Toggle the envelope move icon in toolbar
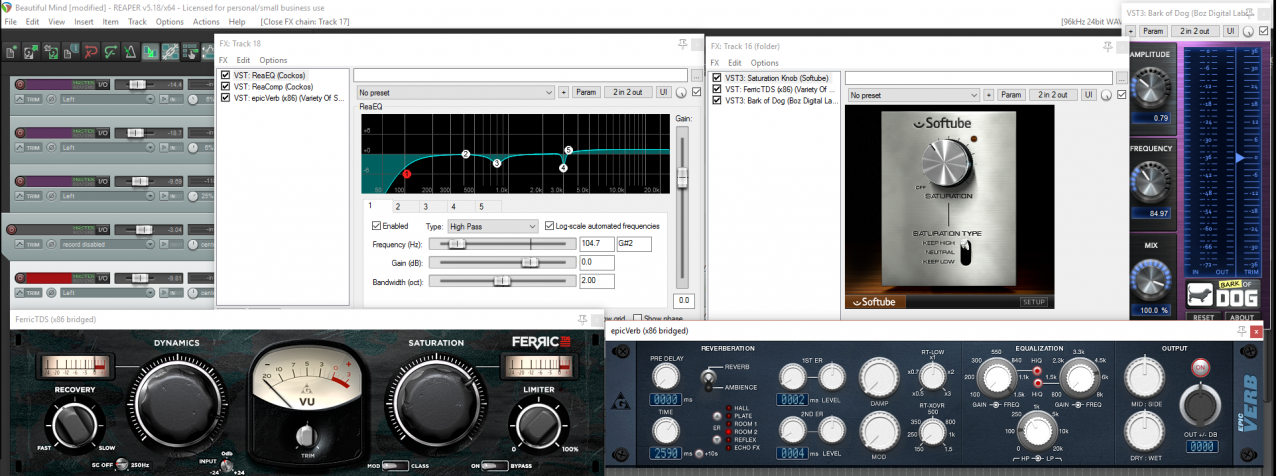The width and height of the screenshot is (1280, 476). point(210,51)
